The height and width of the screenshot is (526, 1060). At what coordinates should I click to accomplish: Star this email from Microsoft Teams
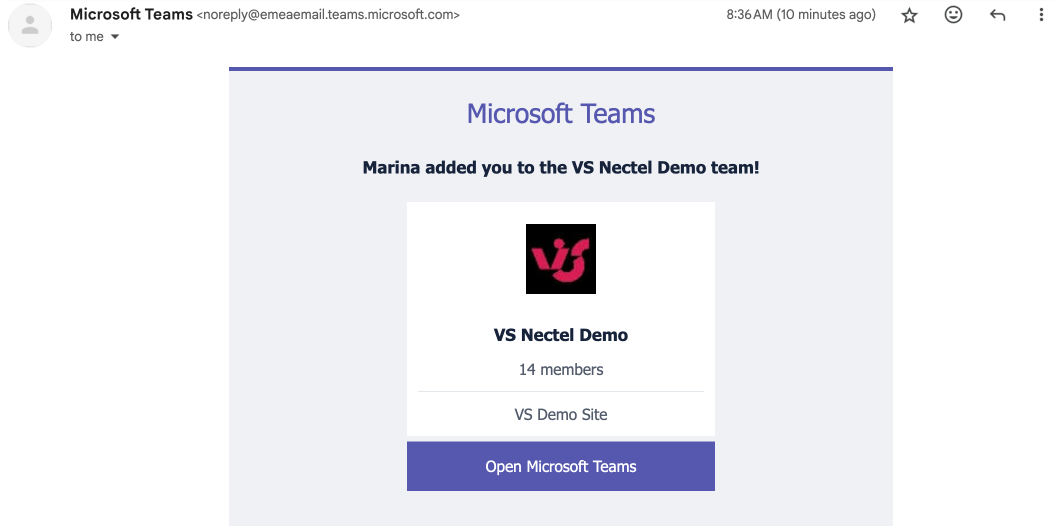coord(909,15)
